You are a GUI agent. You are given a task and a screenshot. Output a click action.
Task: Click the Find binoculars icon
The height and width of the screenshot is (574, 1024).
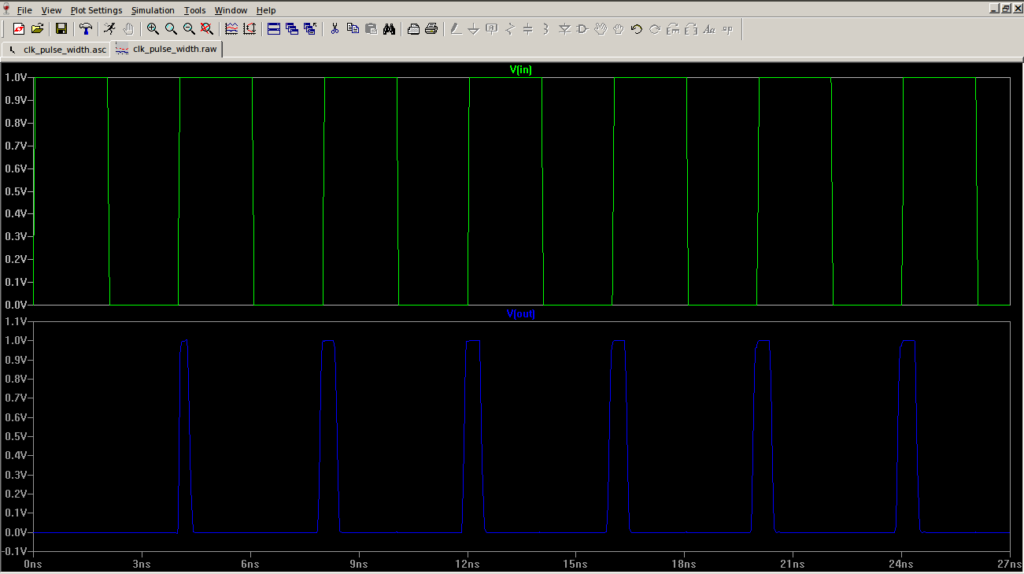tap(389, 29)
